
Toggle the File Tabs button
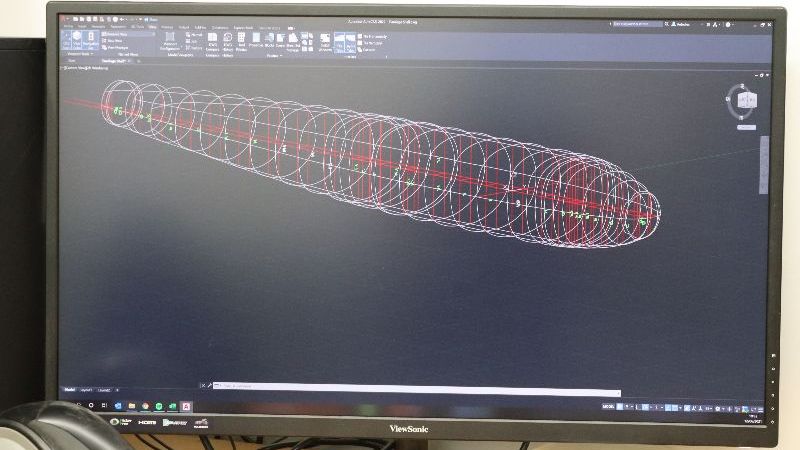pos(340,42)
